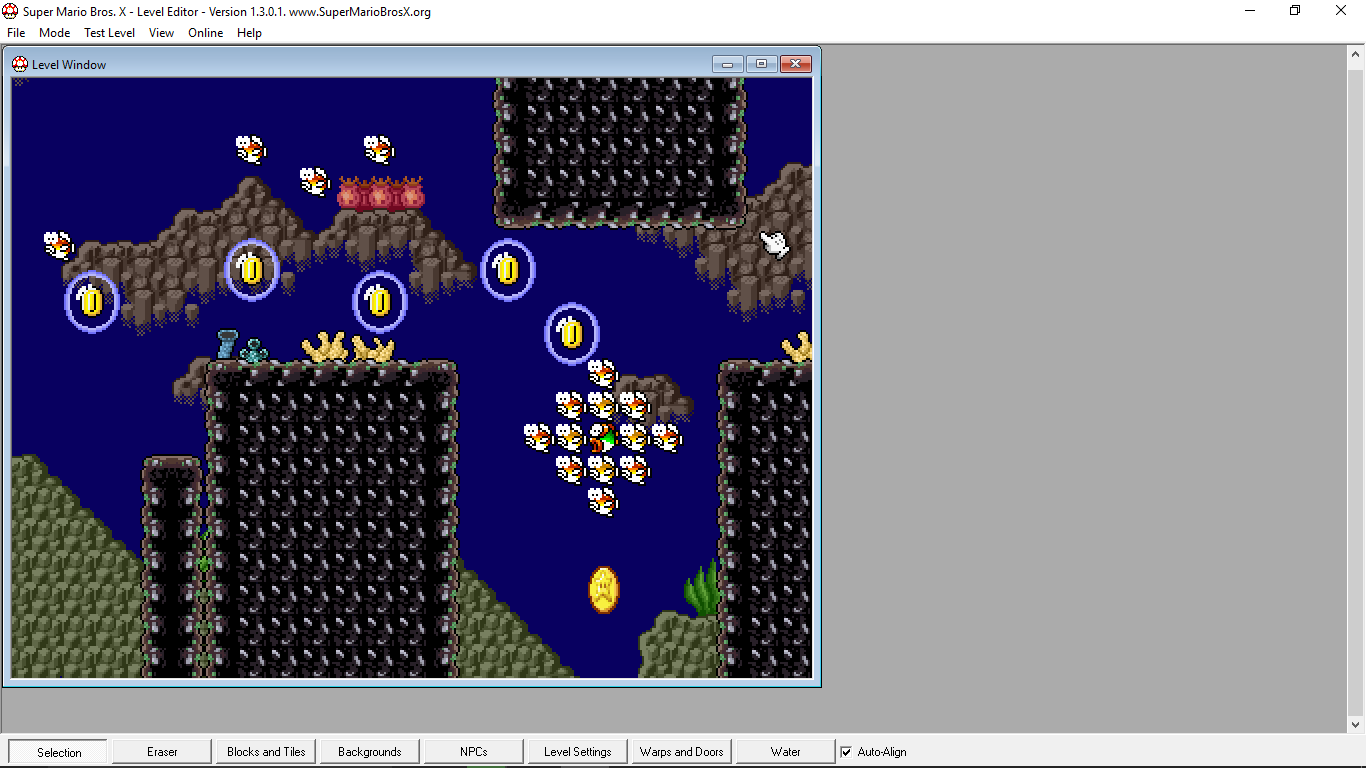The image size is (1366, 768).
Task: Open the View menu
Action: [161, 33]
